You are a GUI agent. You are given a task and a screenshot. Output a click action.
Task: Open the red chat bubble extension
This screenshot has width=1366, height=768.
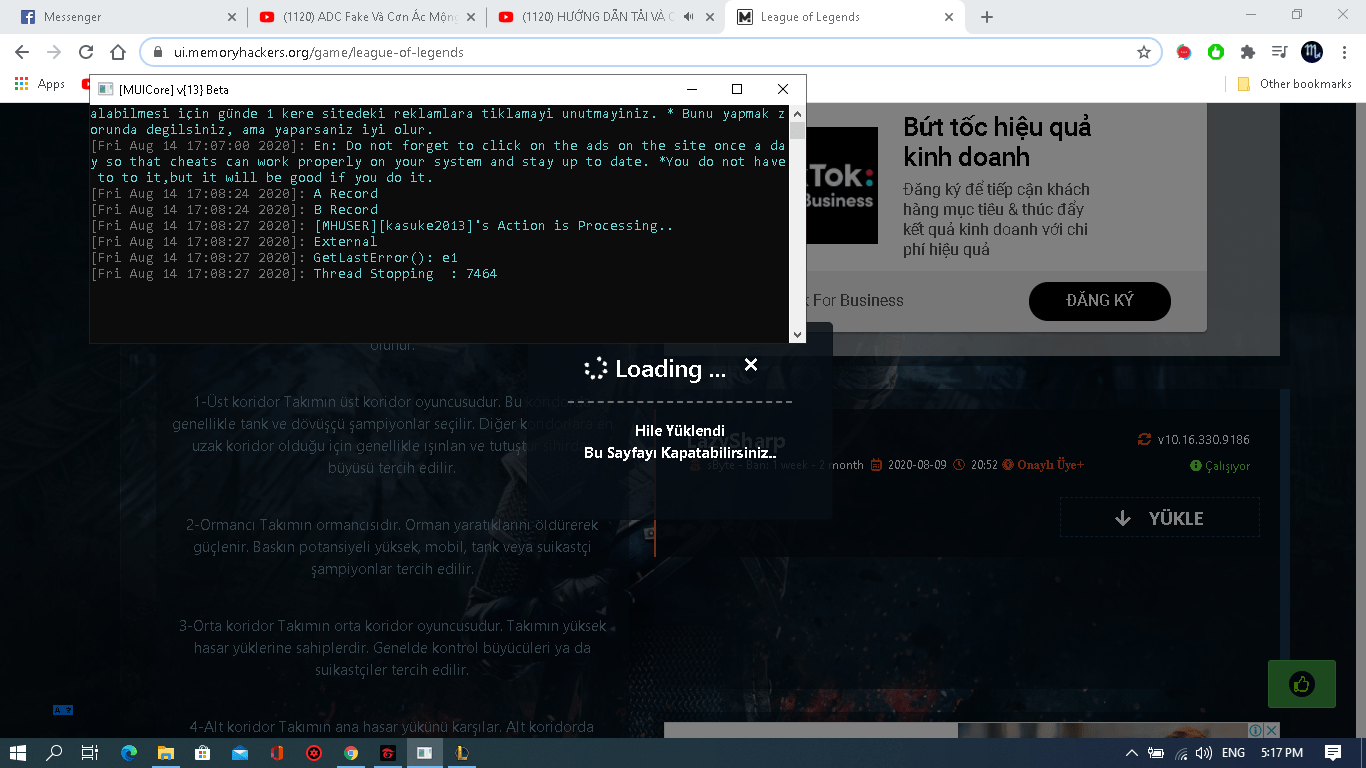[x=1184, y=52]
